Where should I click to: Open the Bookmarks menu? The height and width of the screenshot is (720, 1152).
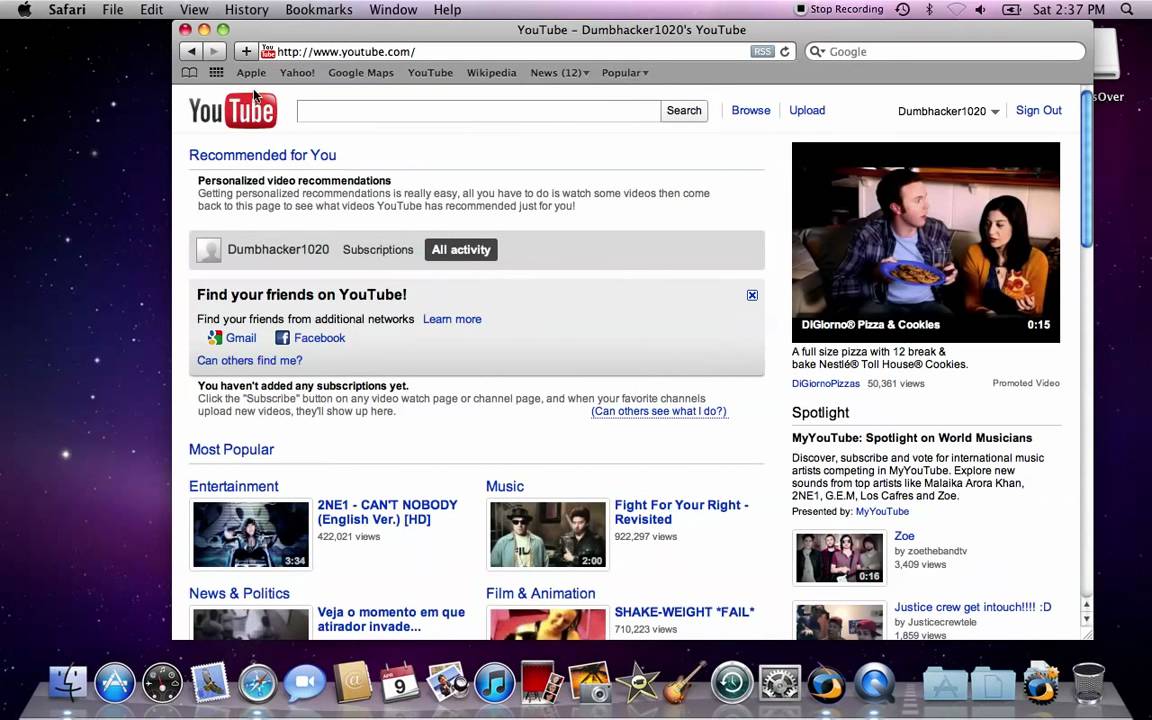[319, 10]
